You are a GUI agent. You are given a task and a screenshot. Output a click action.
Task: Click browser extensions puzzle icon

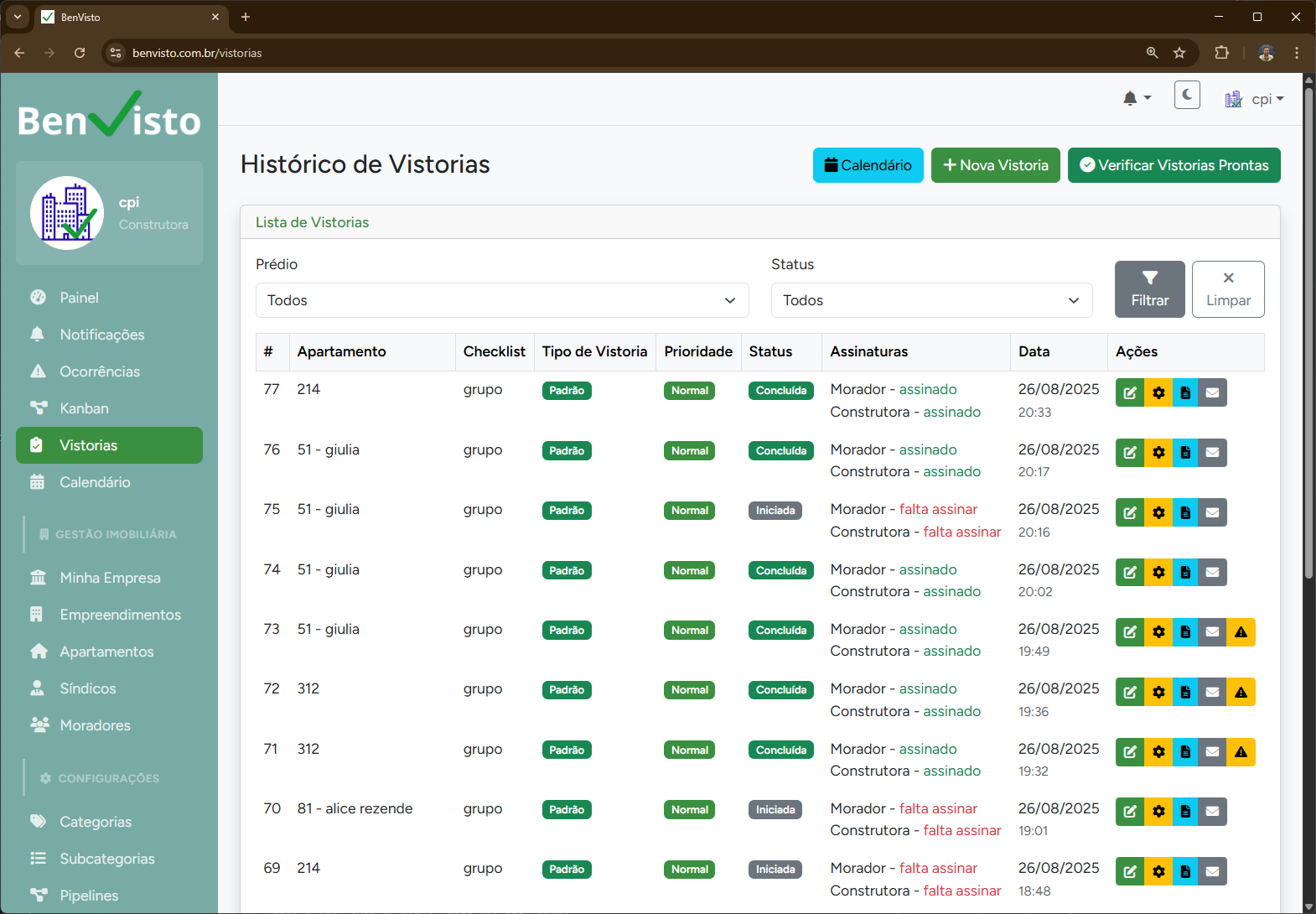[x=1221, y=53]
